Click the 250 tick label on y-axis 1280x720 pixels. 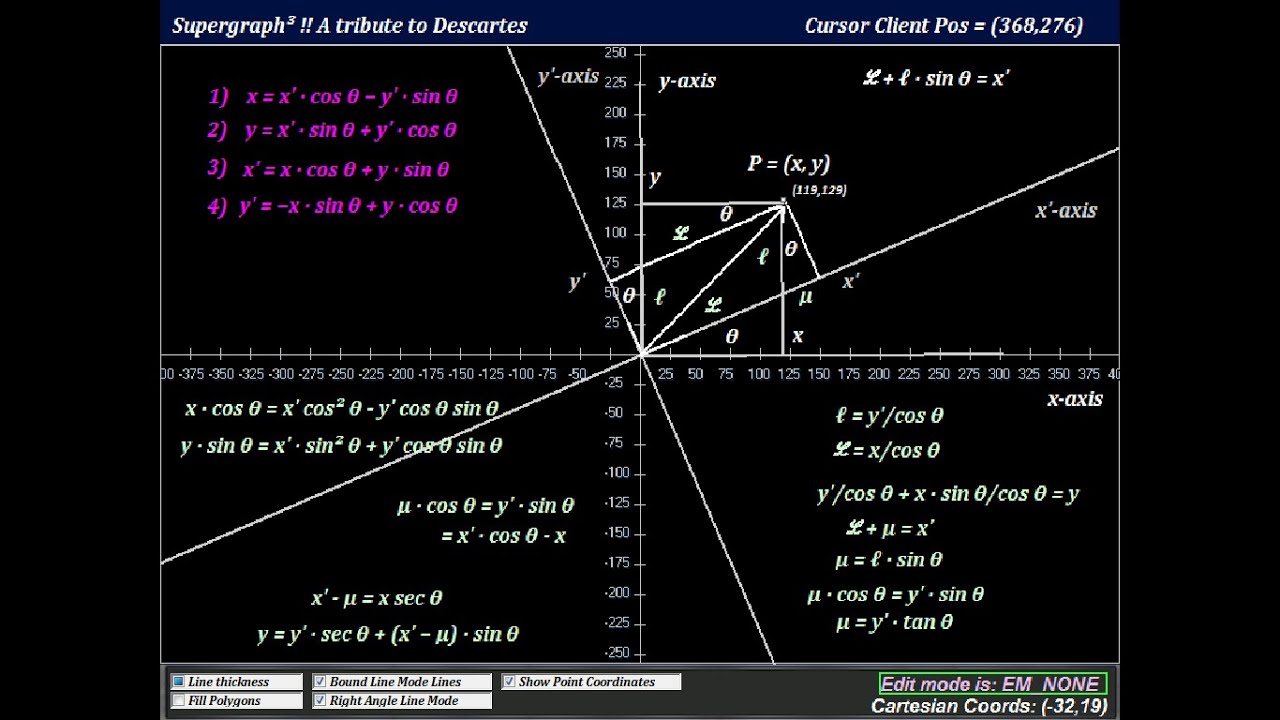[x=615, y=53]
